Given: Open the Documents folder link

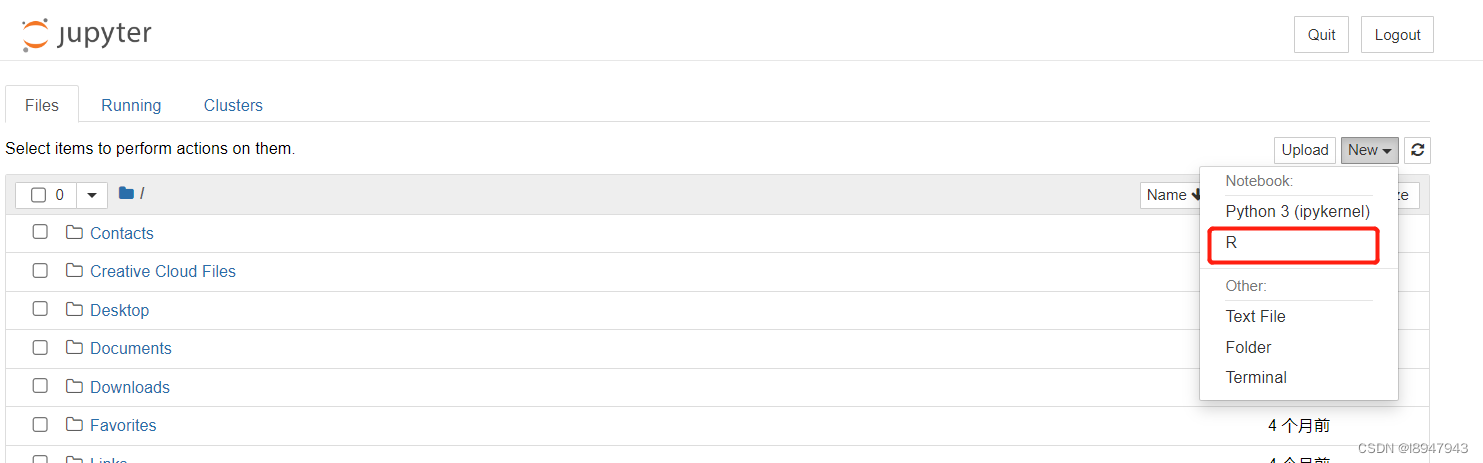Looking at the screenshot, I should pos(131,348).
